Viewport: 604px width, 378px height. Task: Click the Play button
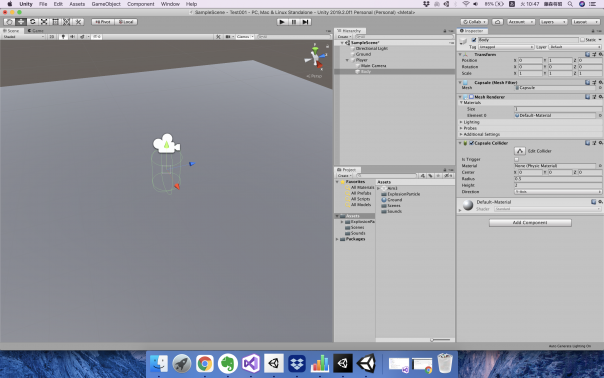[x=282, y=22]
